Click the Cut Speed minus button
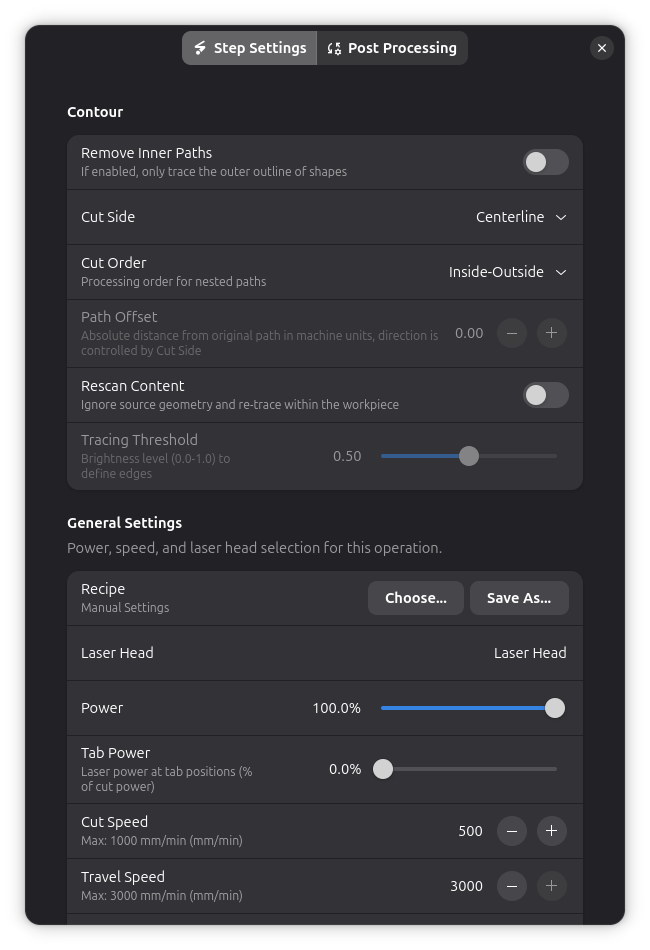 pos(512,831)
